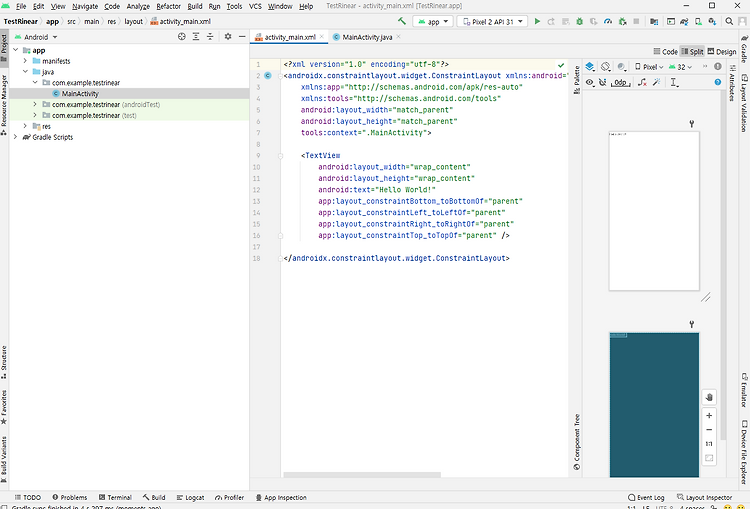Viewport: 750px width, 509px height.
Task: Switch editor to Split view
Action: 692,52
